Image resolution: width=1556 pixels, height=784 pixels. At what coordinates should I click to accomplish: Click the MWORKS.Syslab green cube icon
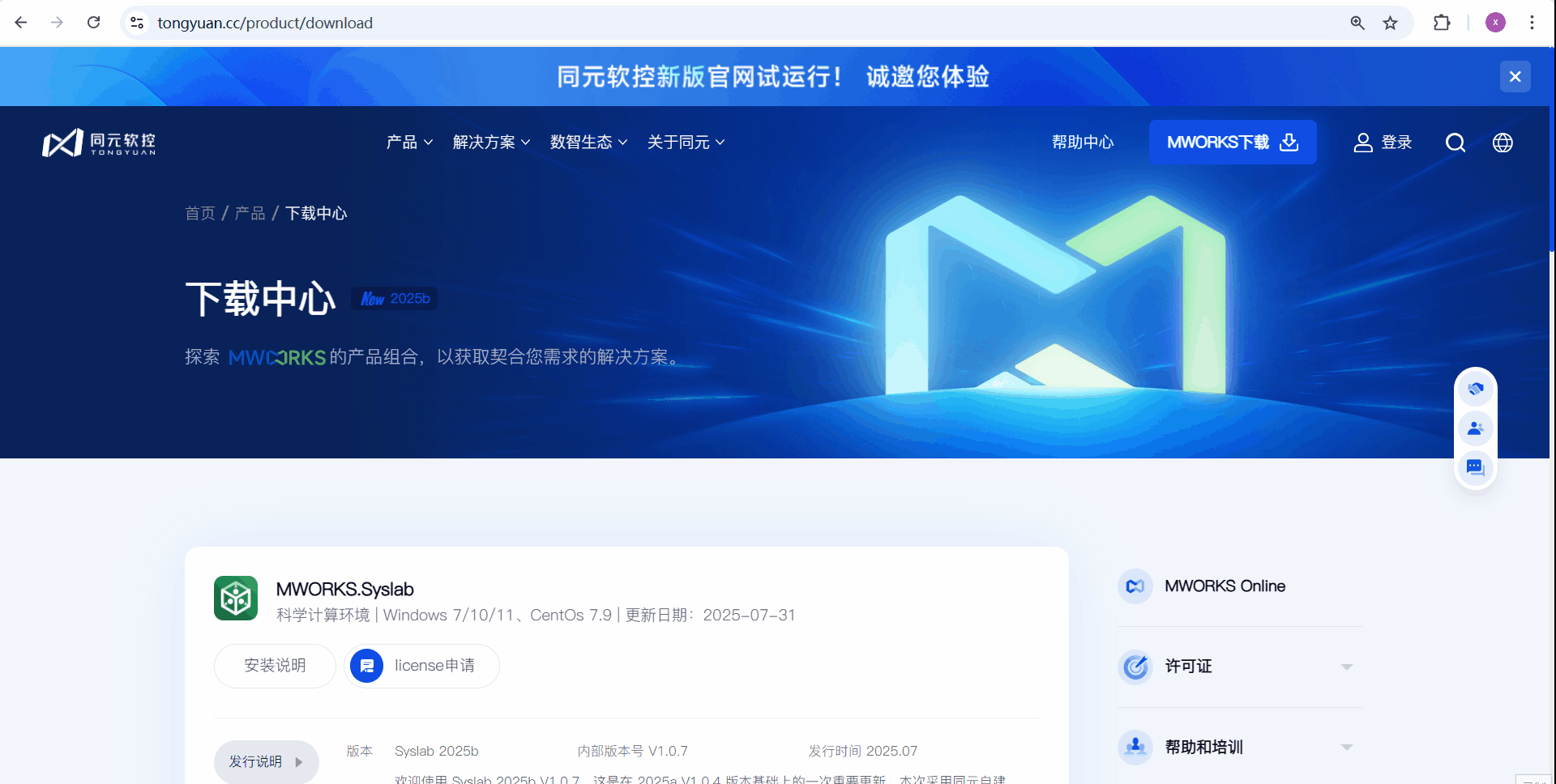click(x=236, y=599)
